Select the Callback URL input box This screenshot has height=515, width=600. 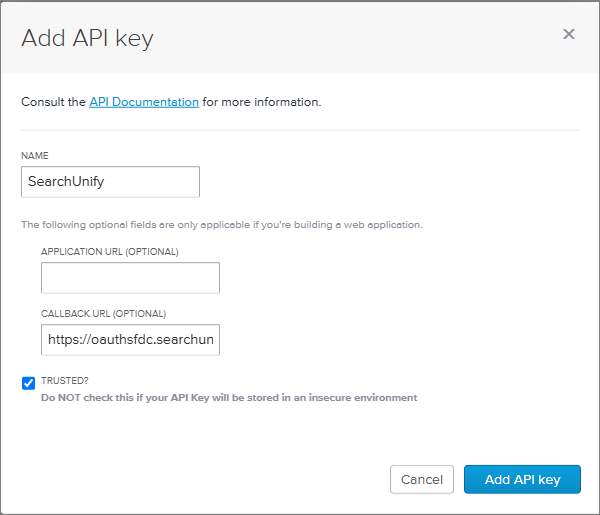click(x=130, y=340)
